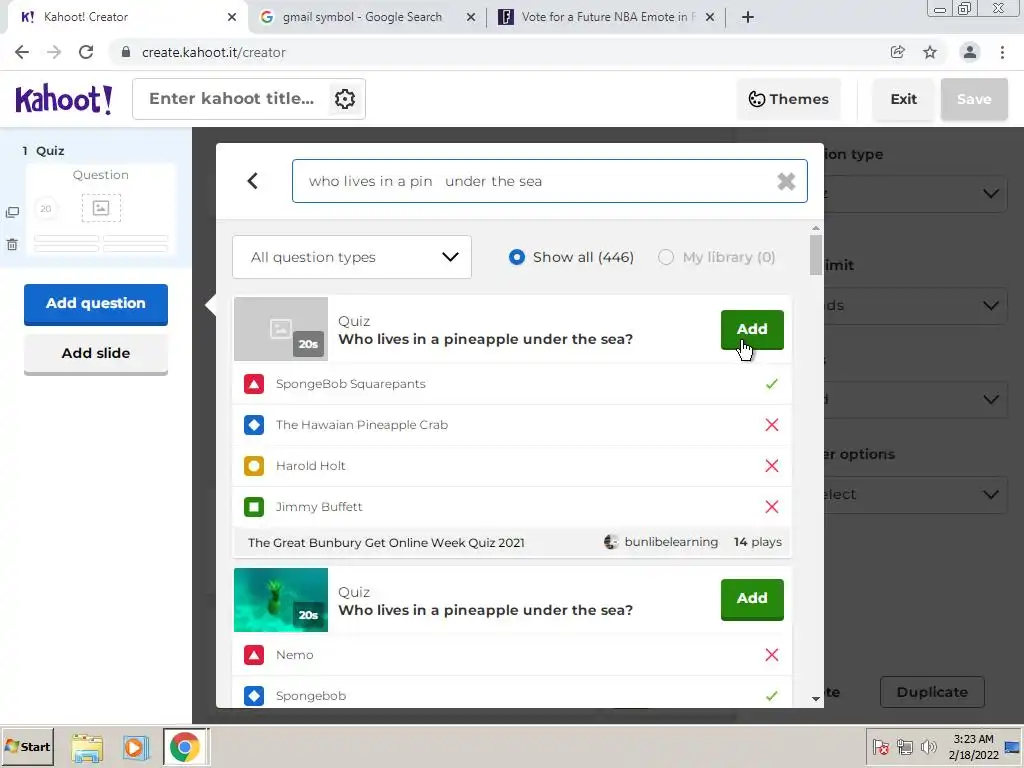Click the Save button
Image resolution: width=1024 pixels, height=768 pixels.
click(x=974, y=99)
